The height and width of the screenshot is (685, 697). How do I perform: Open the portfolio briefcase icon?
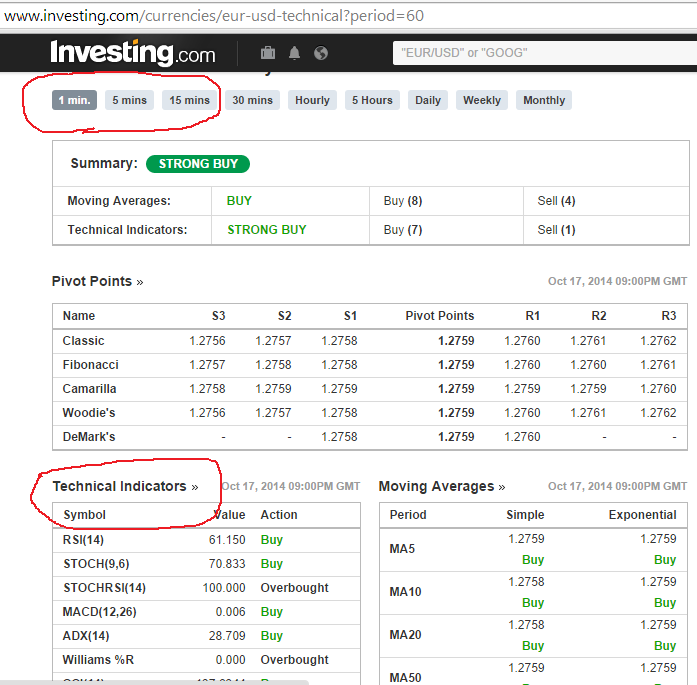point(268,53)
